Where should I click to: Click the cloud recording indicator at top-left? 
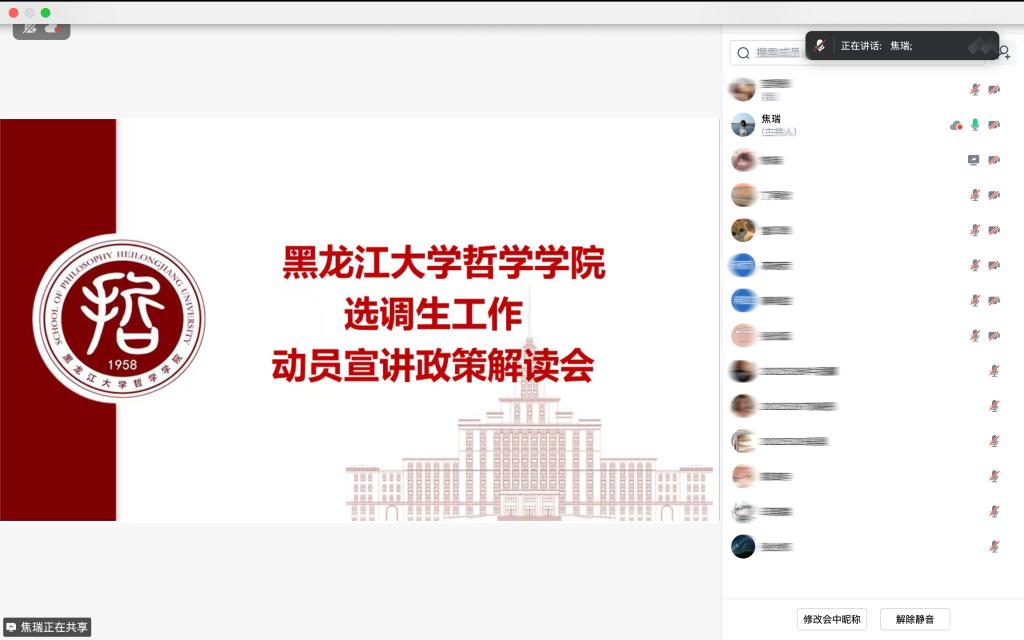click(x=54, y=29)
